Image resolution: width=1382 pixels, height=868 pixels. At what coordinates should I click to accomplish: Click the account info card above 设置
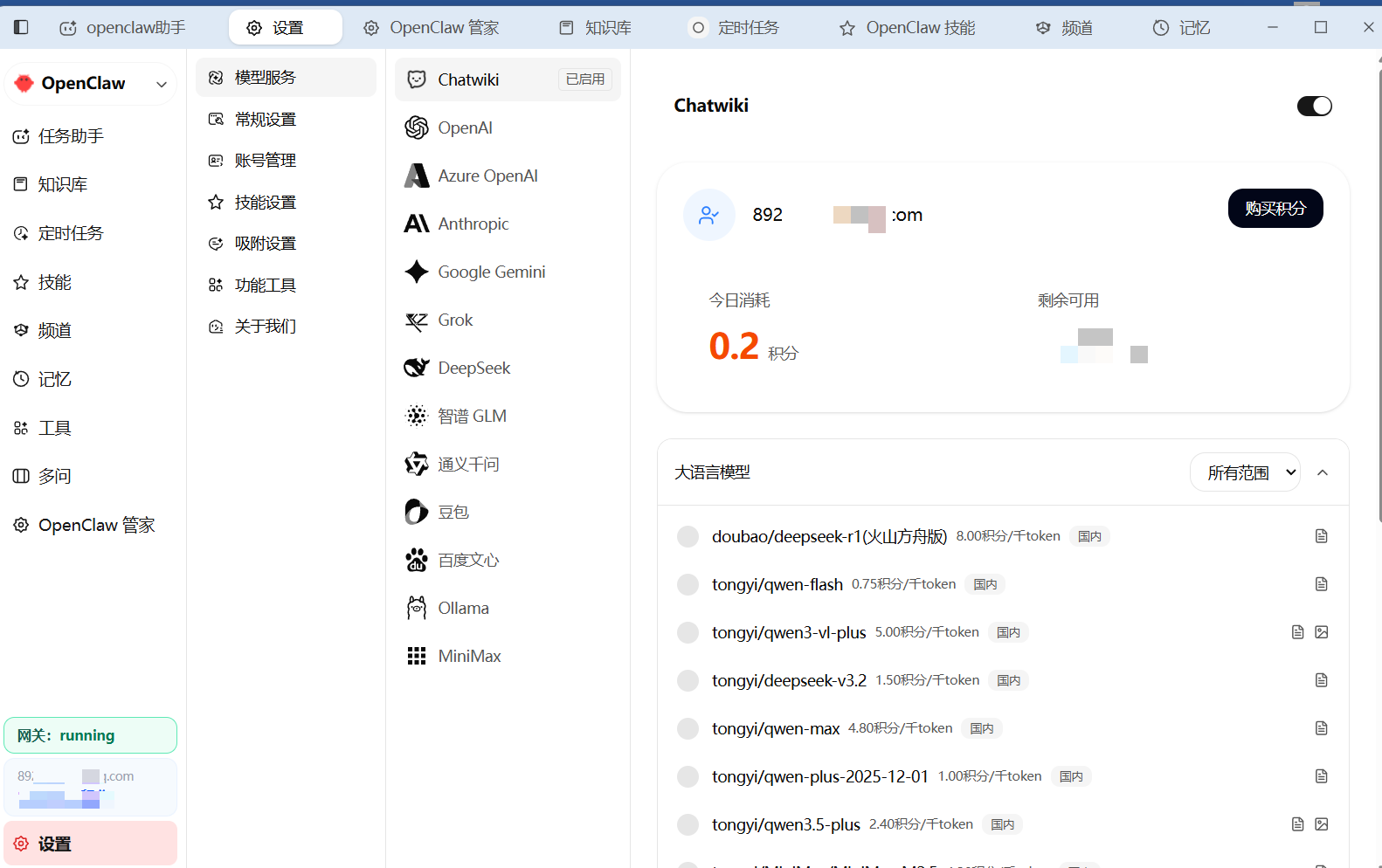coord(91,787)
